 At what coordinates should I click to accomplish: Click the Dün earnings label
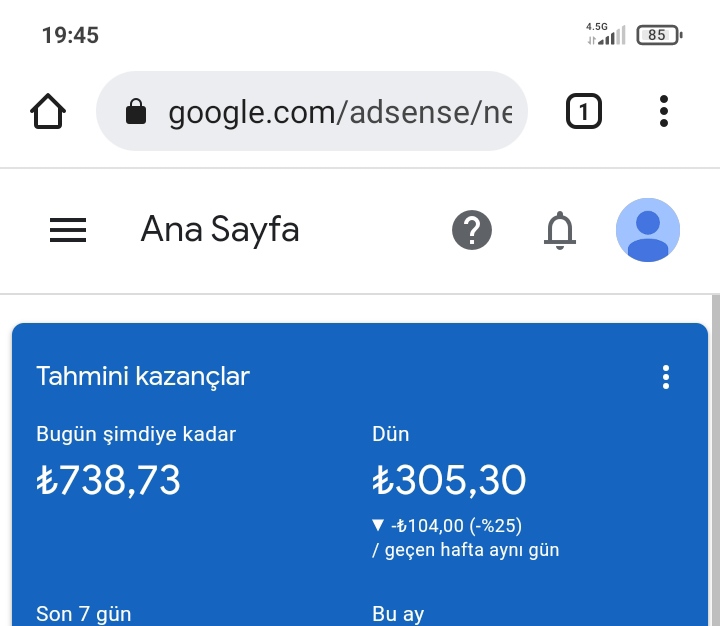click(x=390, y=434)
